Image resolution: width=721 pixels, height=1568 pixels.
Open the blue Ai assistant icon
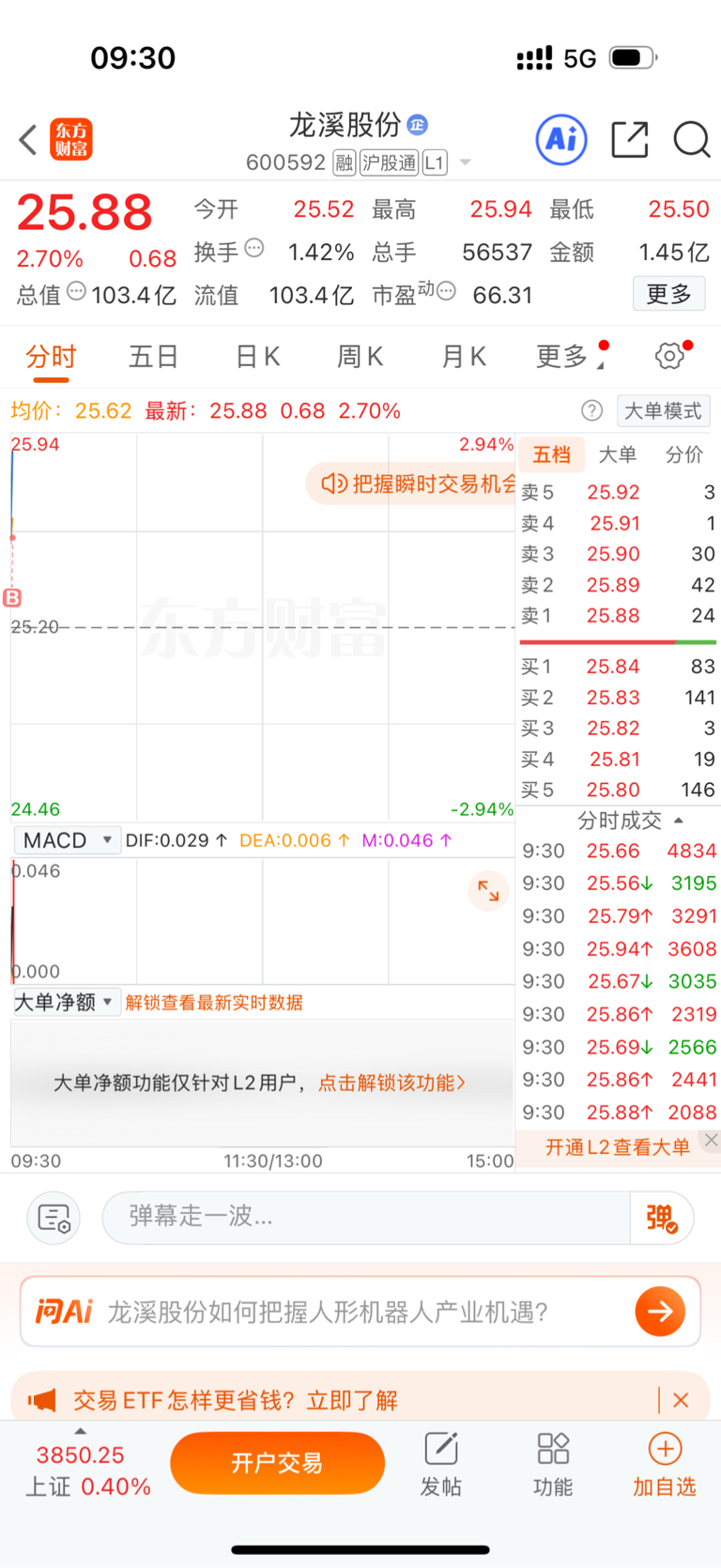tap(561, 140)
